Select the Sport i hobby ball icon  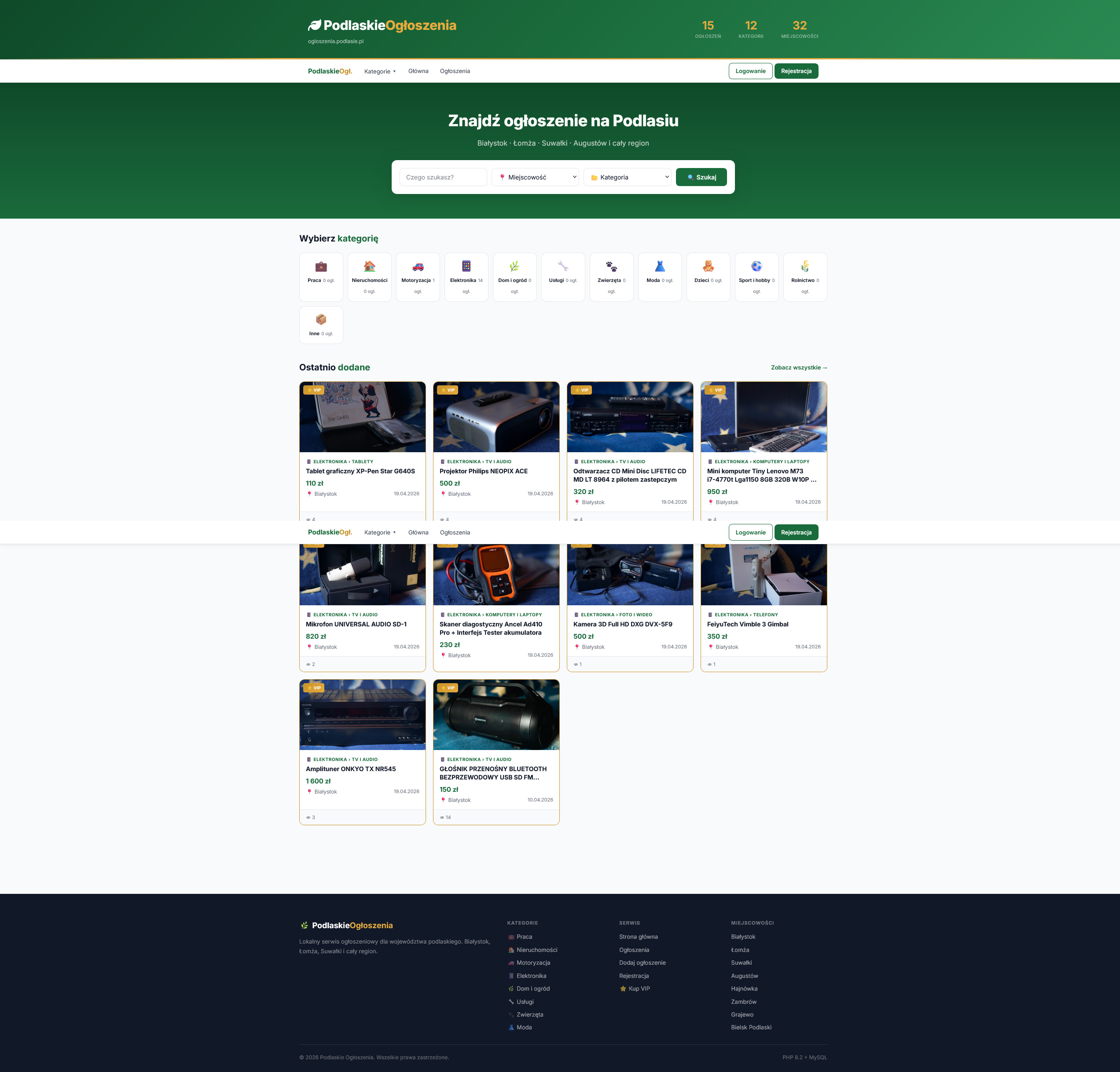click(x=756, y=266)
